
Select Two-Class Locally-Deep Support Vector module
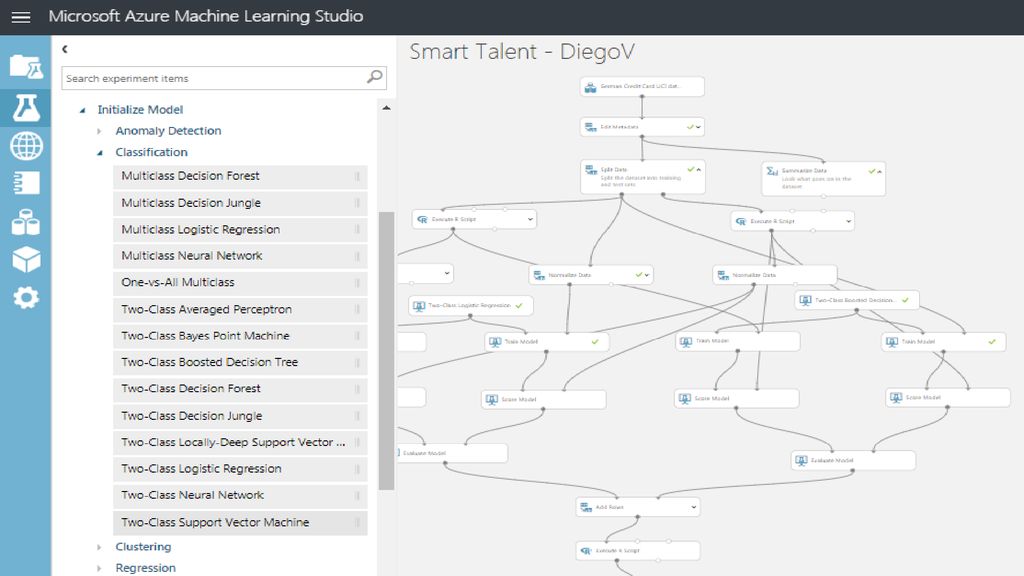(x=240, y=443)
